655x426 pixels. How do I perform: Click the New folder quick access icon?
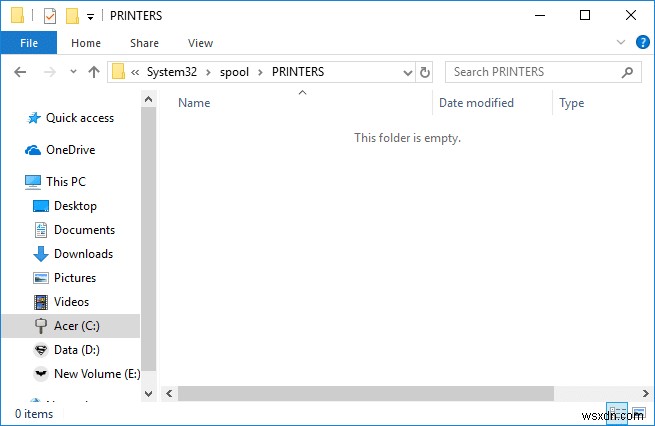pyautogui.click(x=72, y=16)
